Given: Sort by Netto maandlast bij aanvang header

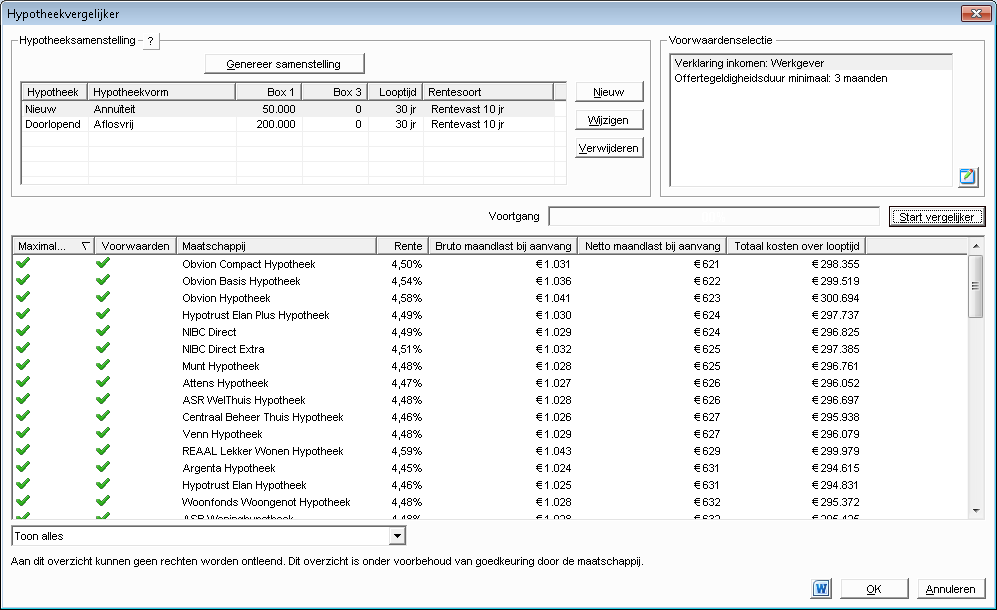Looking at the screenshot, I should 652,246.
